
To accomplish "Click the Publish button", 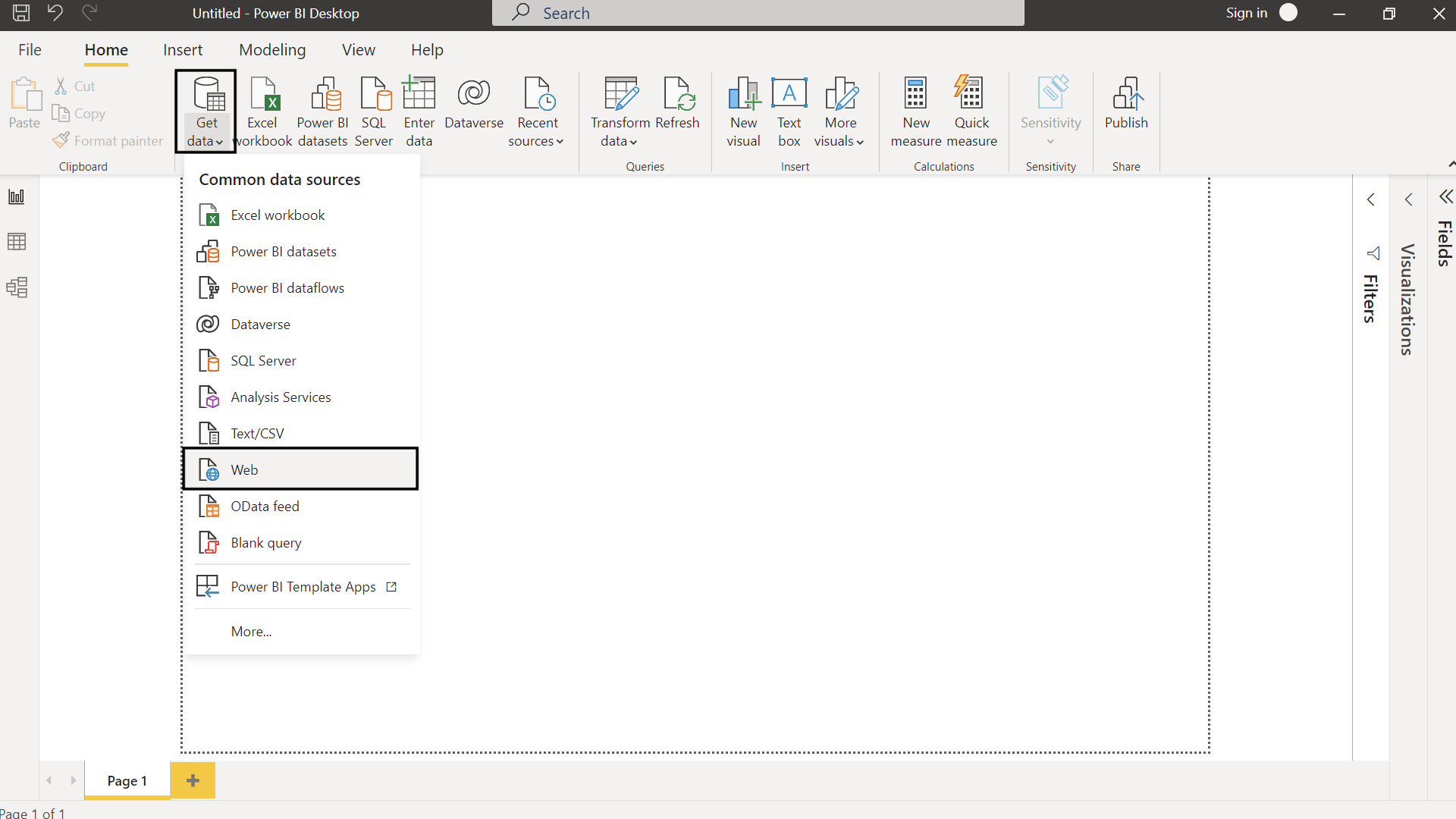I will [x=1126, y=103].
